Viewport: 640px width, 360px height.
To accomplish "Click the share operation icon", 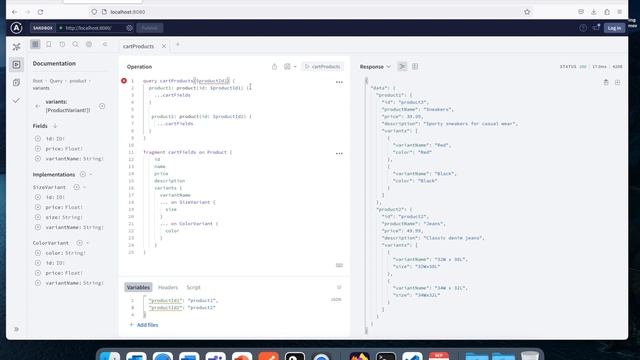I will click(274, 67).
